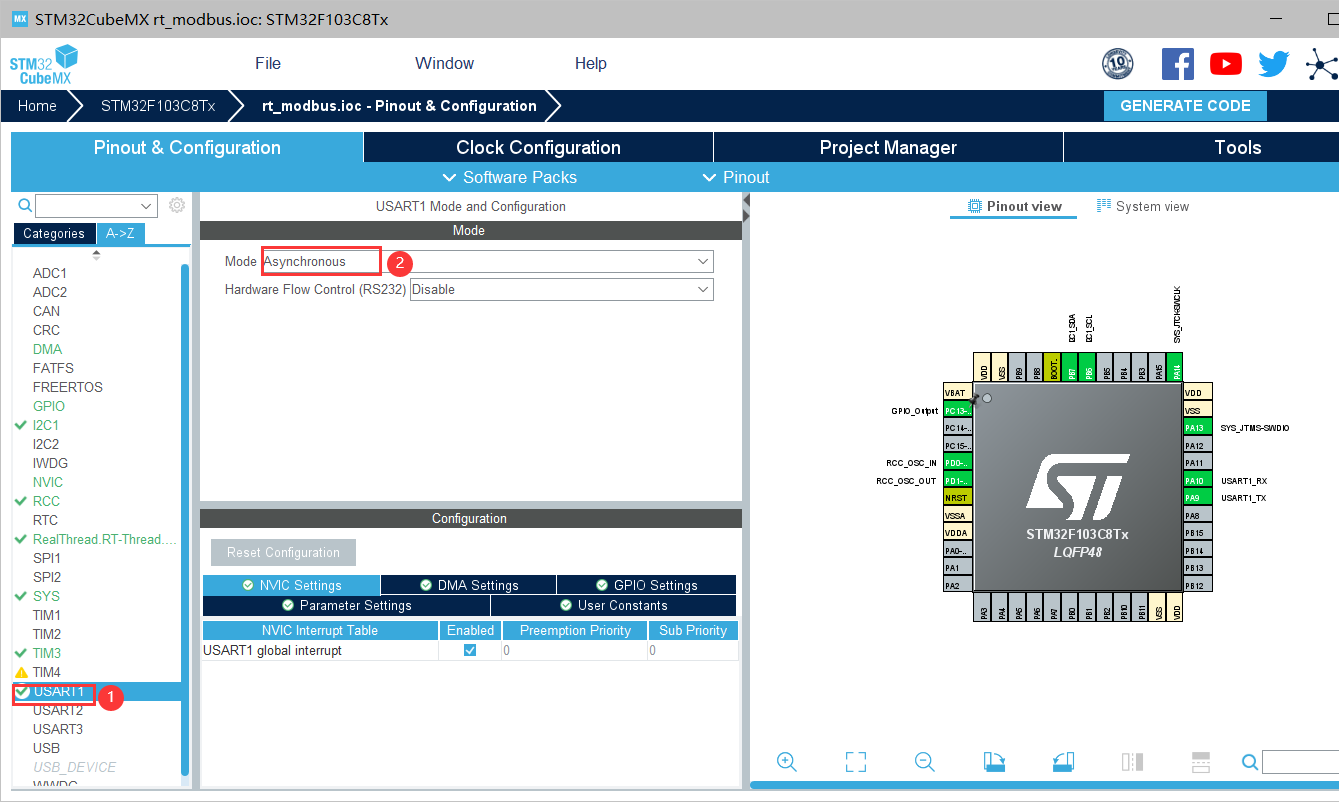The width and height of the screenshot is (1339, 802).
Task: Open the Parameter Settings tab
Action: [346, 605]
